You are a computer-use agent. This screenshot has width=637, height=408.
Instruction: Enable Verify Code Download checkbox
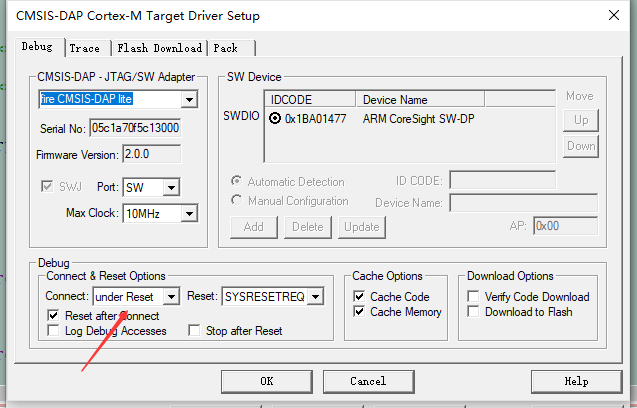(x=473, y=296)
